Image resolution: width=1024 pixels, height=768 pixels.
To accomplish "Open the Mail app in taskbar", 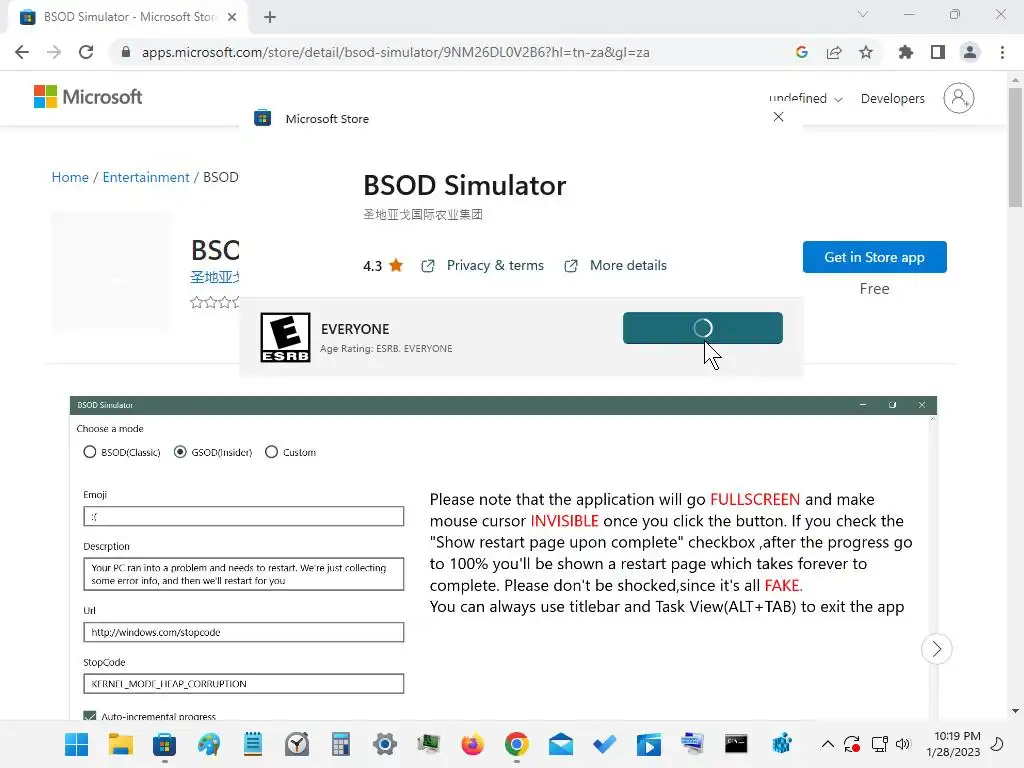I will point(561,744).
